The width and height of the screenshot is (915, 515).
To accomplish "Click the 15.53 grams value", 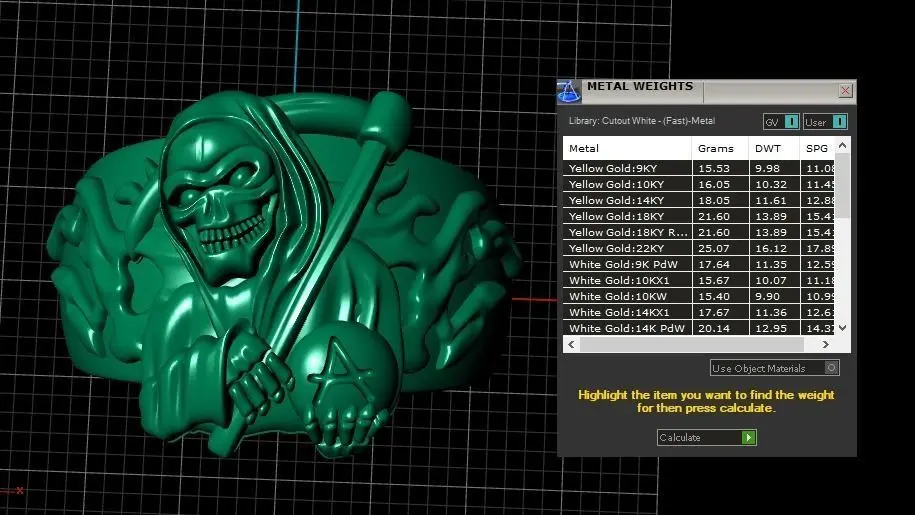I will [x=714, y=169].
